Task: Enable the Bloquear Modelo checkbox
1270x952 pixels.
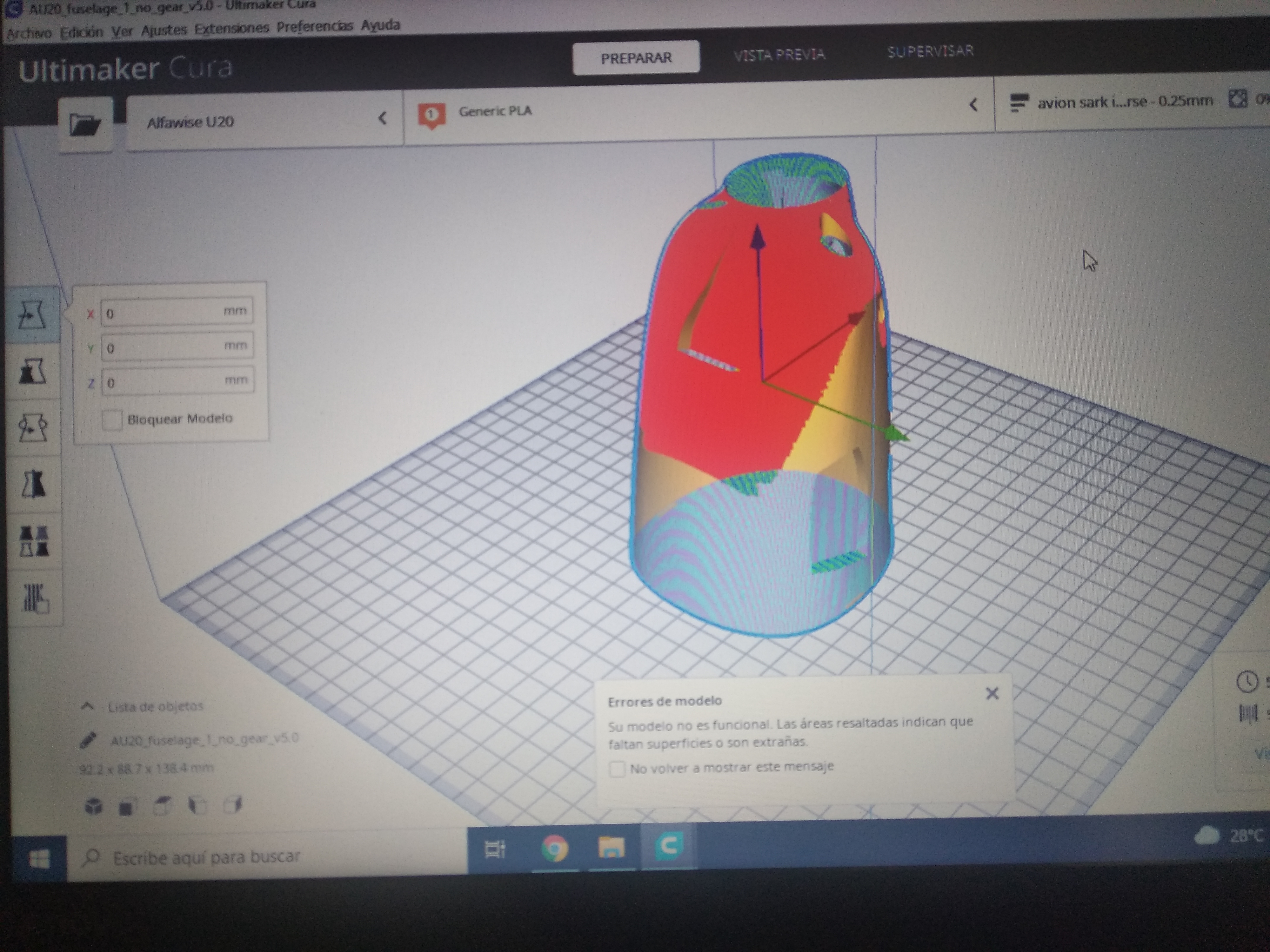Action: (112, 420)
